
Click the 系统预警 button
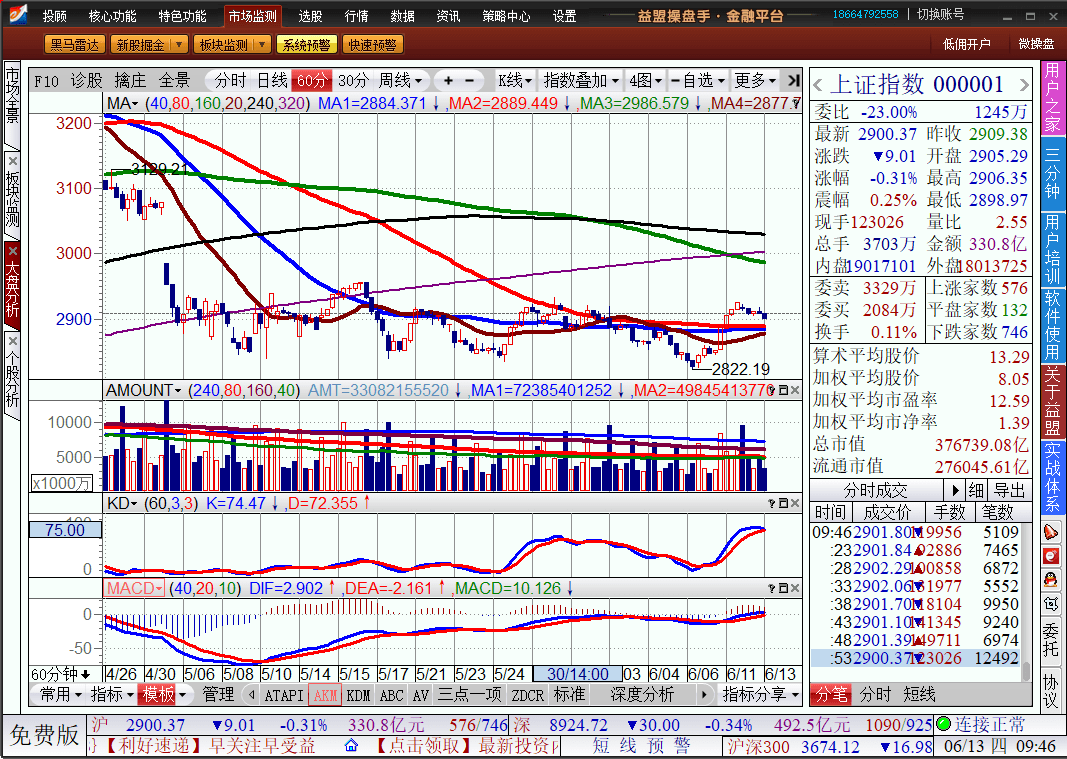(306, 45)
